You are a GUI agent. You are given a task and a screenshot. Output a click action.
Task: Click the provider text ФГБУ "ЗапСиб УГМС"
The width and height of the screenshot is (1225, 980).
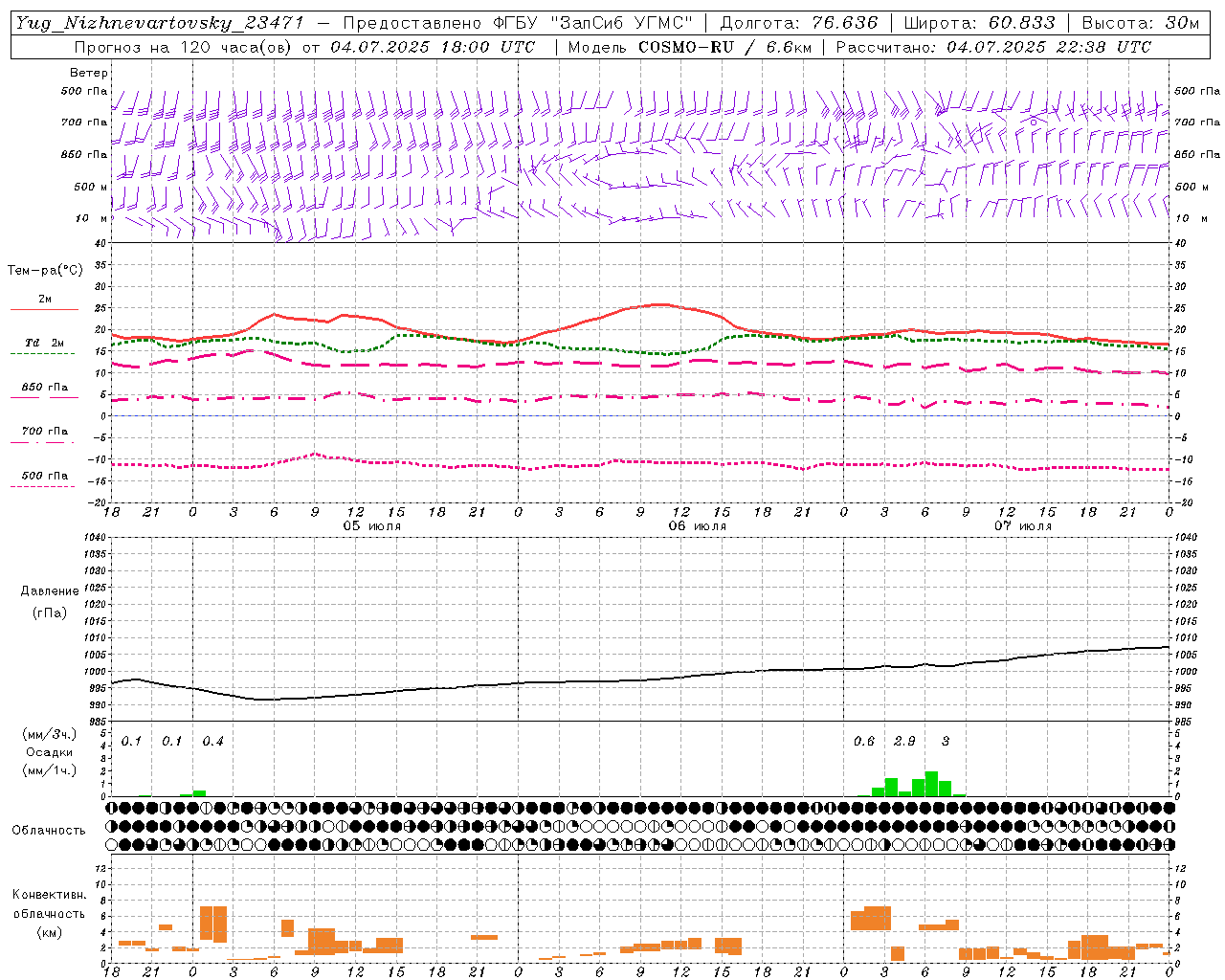tap(592, 23)
